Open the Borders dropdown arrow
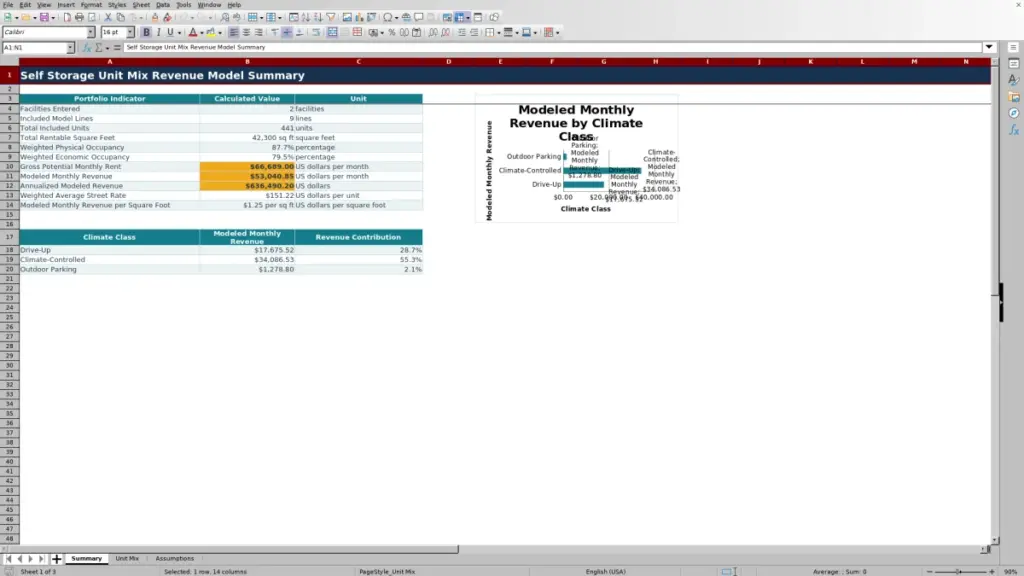The image size is (1024, 576). click(x=499, y=32)
